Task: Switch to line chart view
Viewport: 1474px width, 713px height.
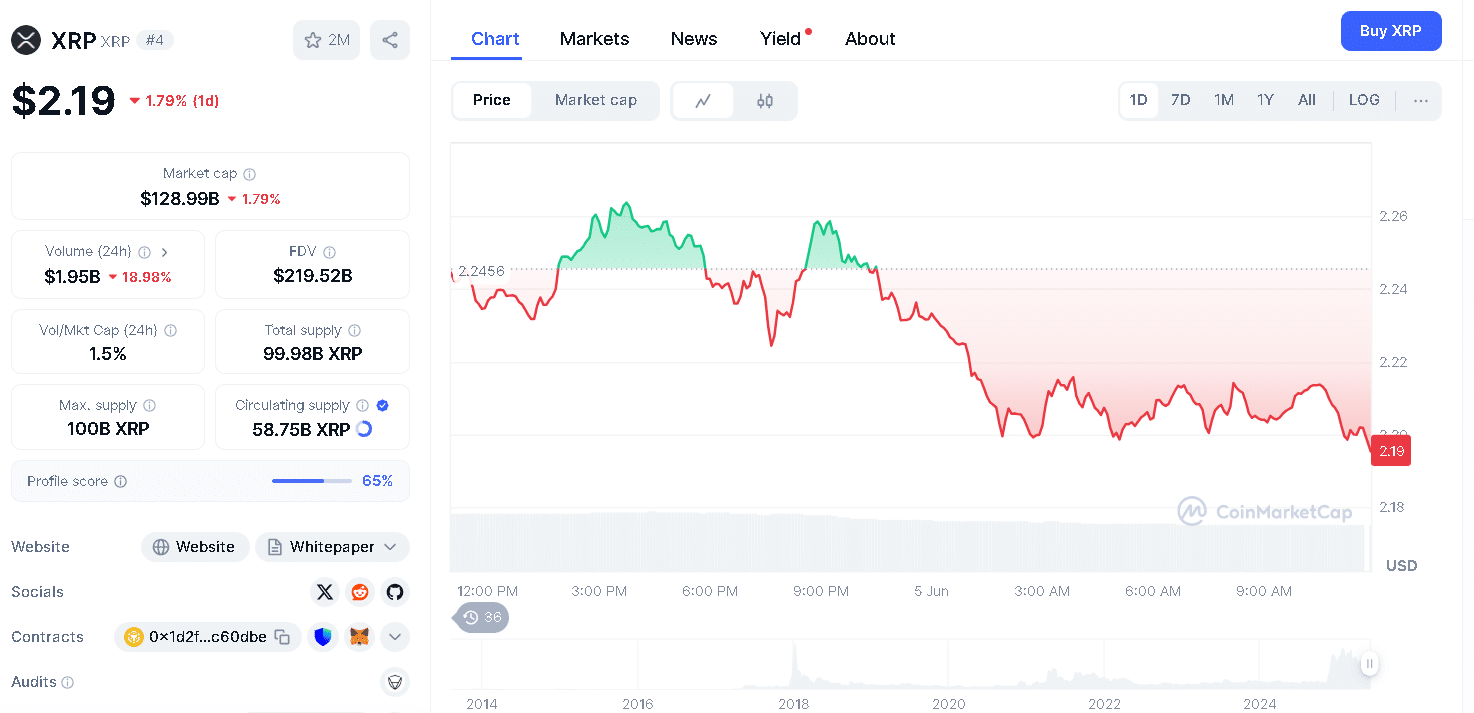Action: pyautogui.click(x=703, y=101)
